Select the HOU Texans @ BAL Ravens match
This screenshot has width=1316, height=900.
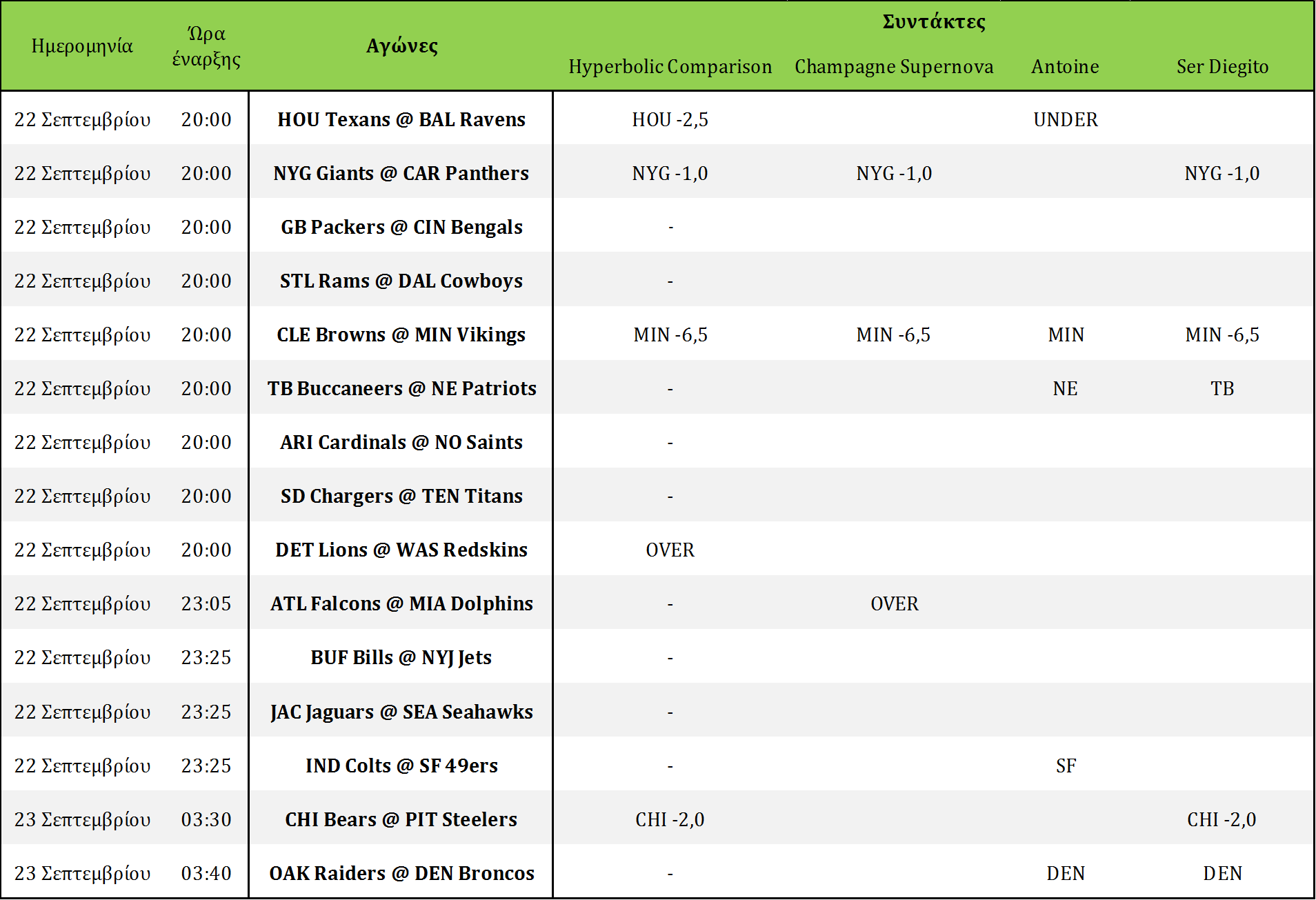pyautogui.click(x=401, y=120)
